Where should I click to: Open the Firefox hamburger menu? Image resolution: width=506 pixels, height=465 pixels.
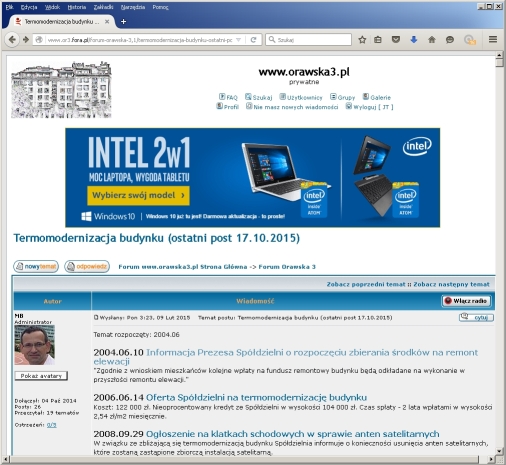pyautogui.click(x=493, y=39)
